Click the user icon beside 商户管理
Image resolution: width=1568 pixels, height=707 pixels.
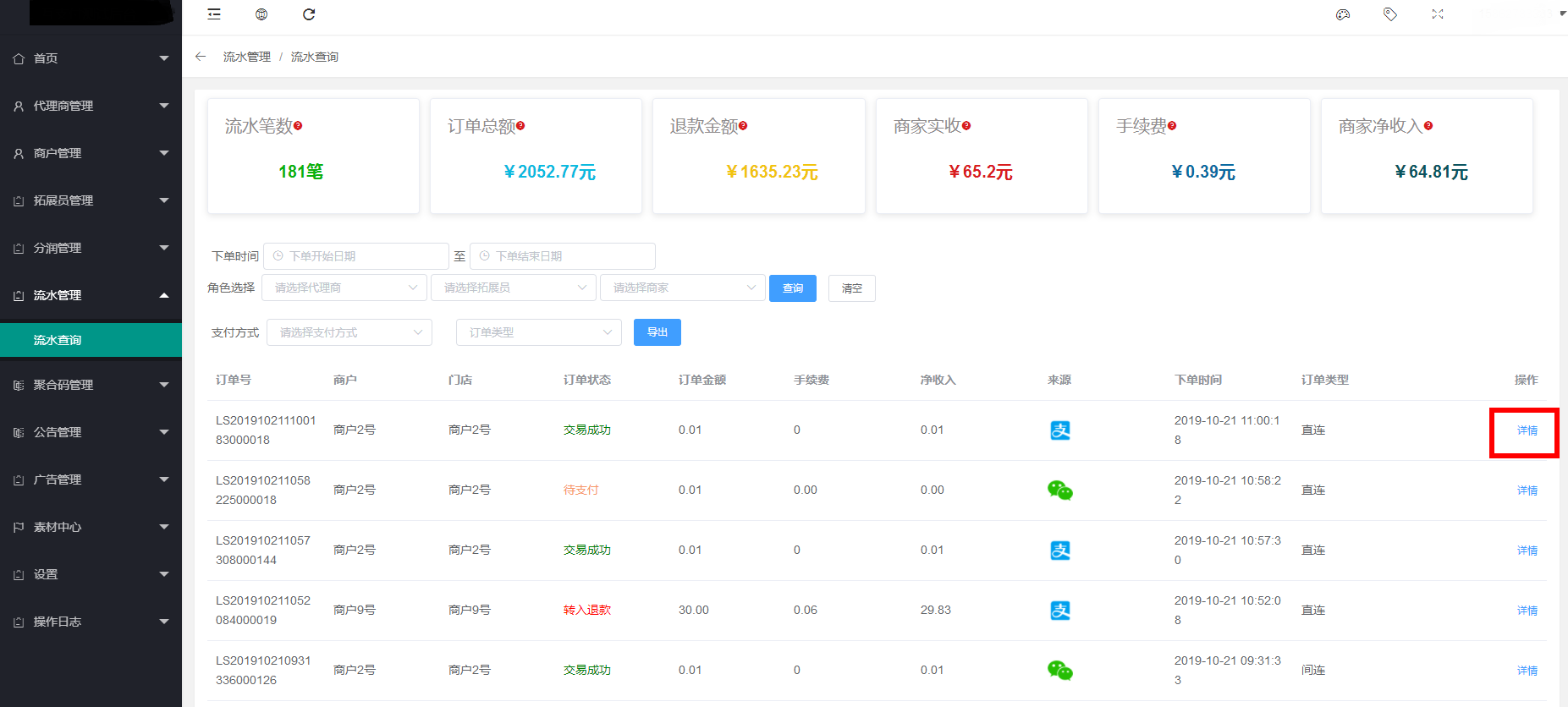(x=19, y=153)
